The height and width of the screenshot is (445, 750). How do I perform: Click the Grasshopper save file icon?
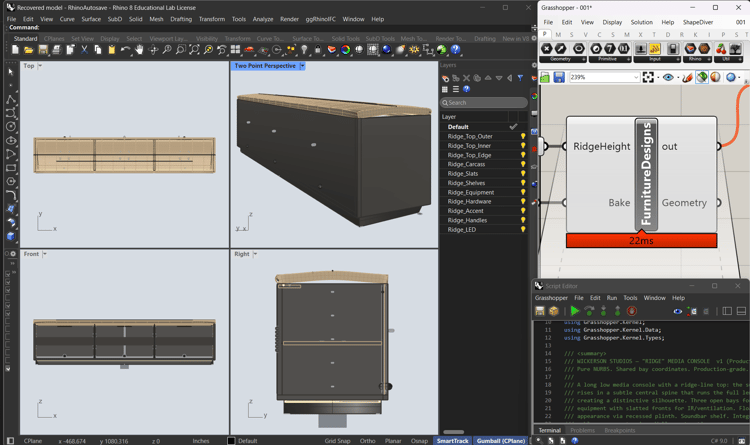[x=559, y=77]
